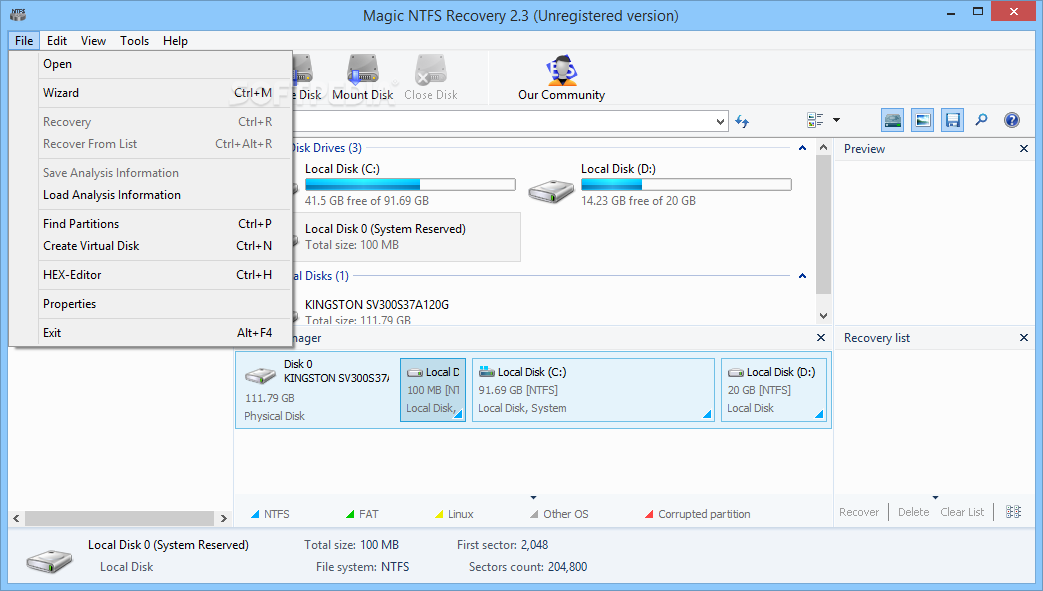The width and height of the screenshot is (1043, 591).
Task: Close the Preview panel
Action: (1024, 149)
